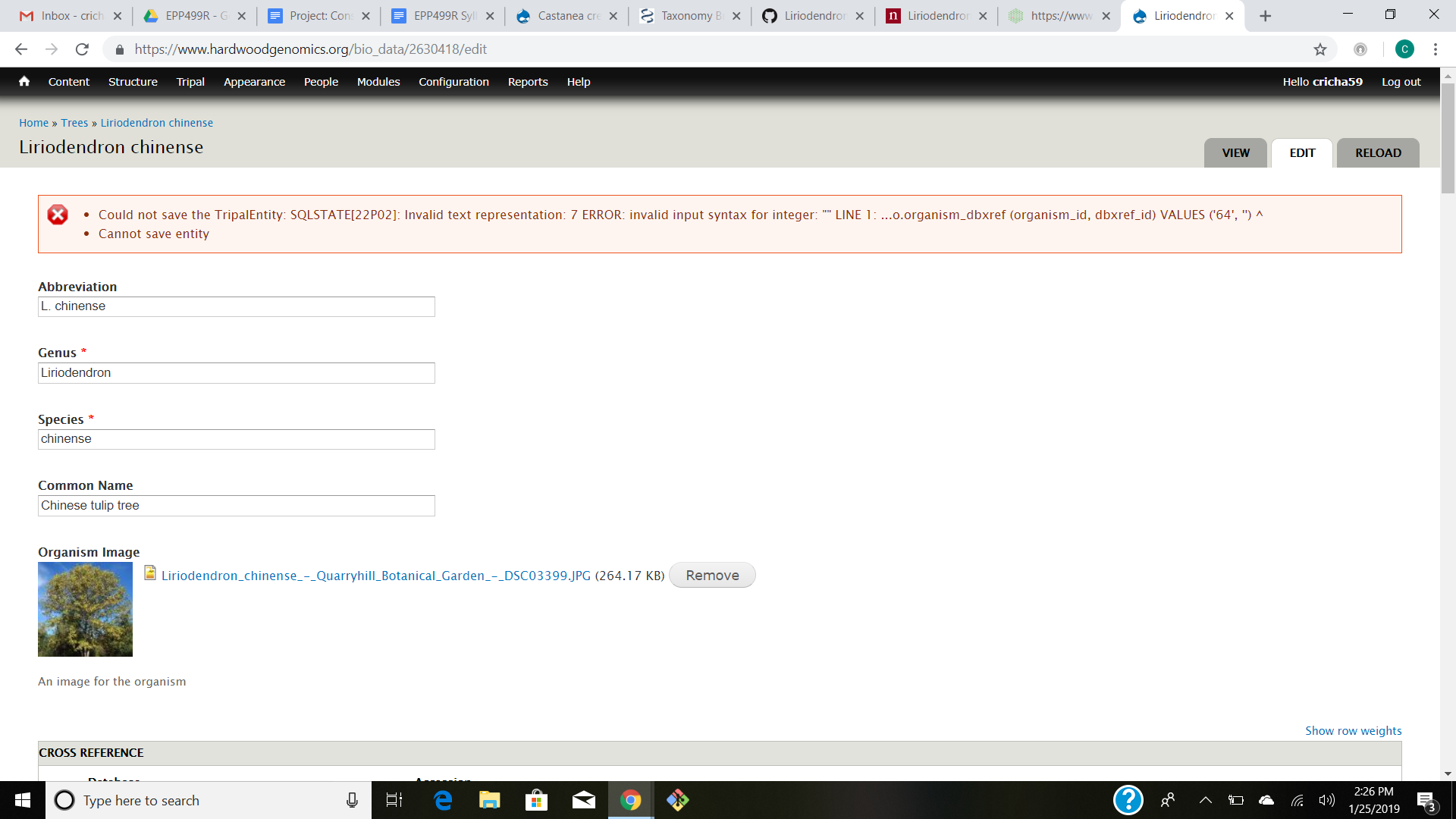
Task: Click the Trees breadcrumb link
Action: tap(74, 122)
